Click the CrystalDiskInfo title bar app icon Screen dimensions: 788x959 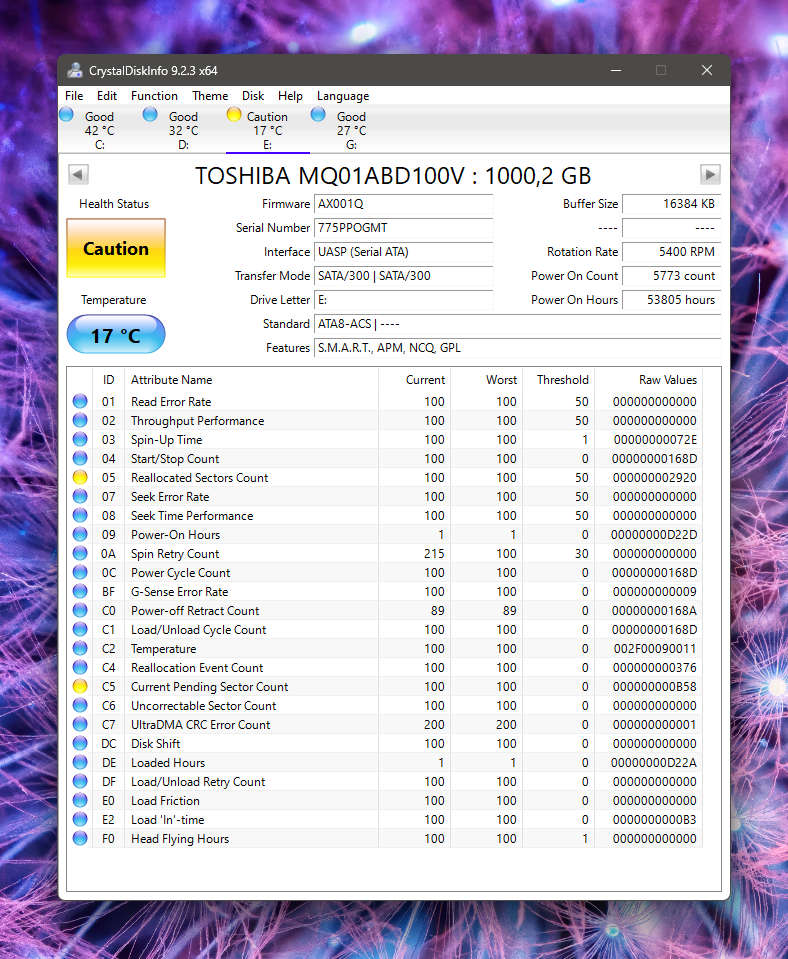click(x=75, y=70)
